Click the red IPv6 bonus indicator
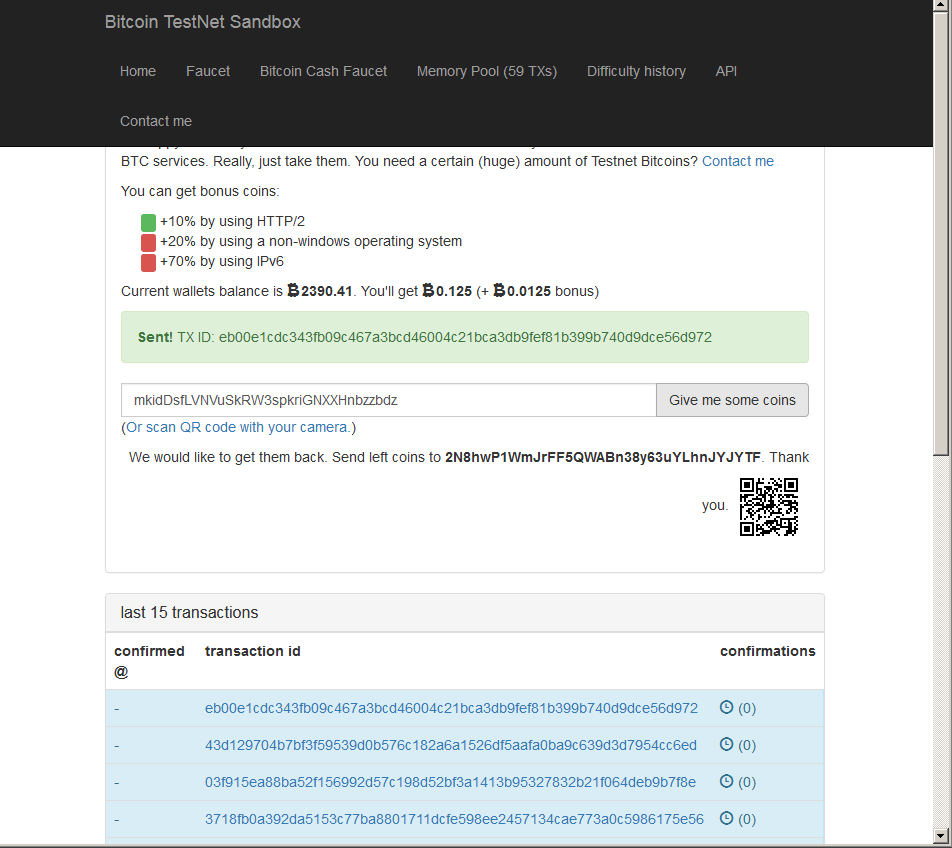This screenshot has height=848, width=952. 148,262
